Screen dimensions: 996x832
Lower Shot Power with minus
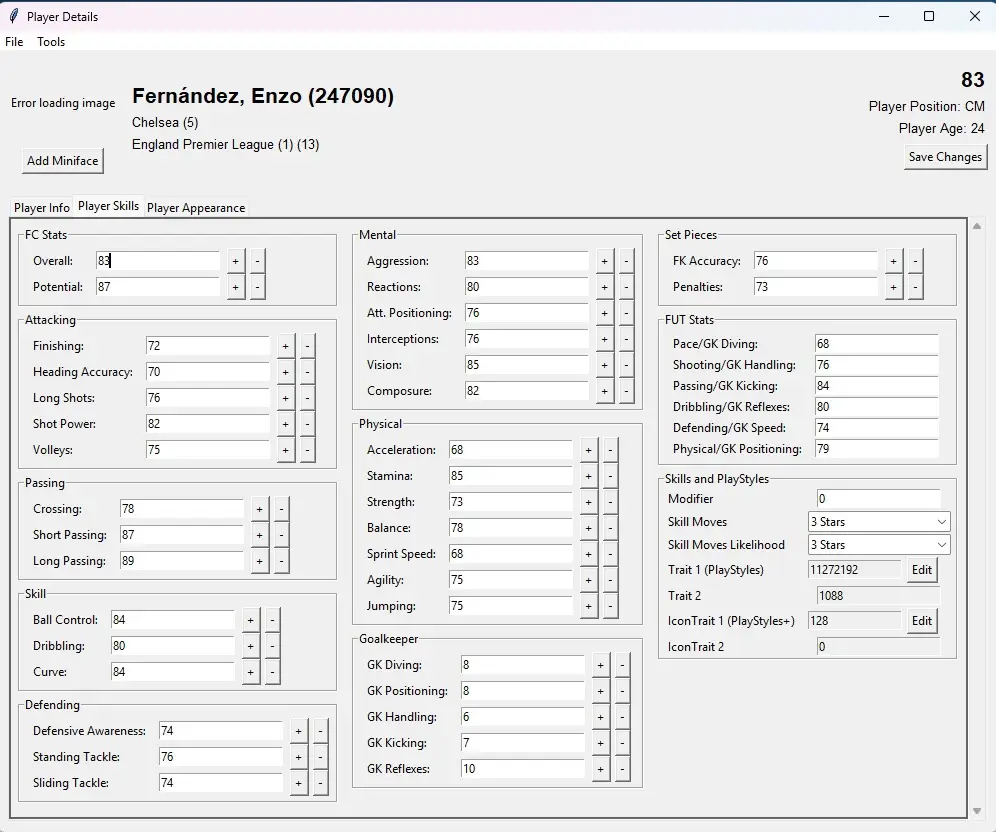tap(307, 424)
